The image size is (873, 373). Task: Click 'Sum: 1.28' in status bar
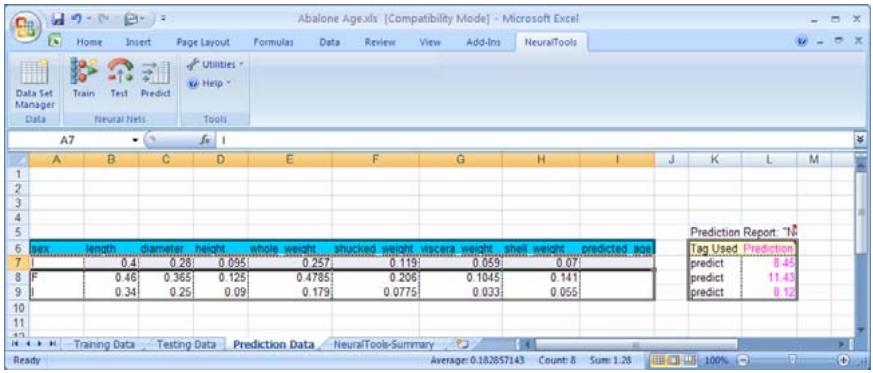(610, 360)
